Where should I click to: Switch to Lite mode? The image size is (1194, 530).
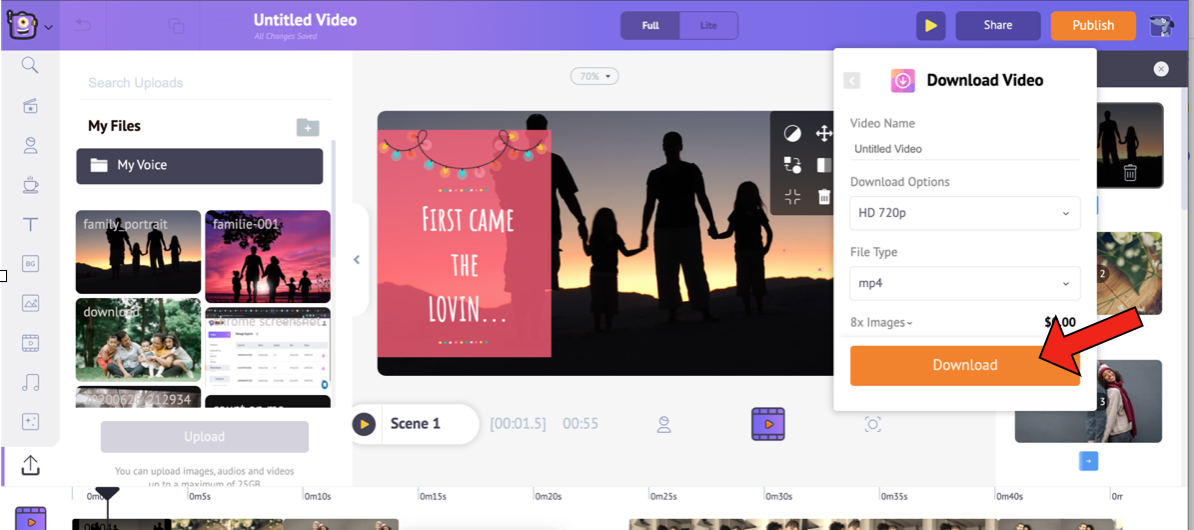coord(708,25)
